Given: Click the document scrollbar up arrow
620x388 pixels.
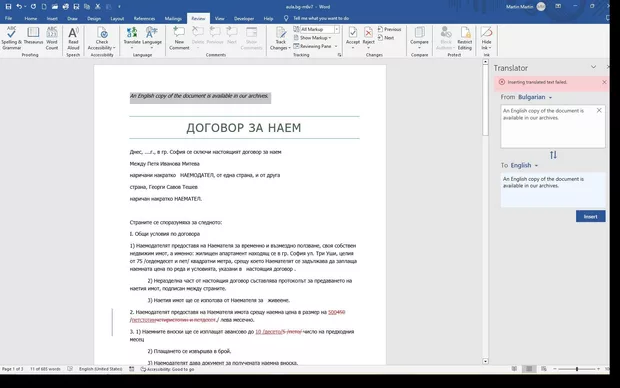Looking at the screenshot, I should (486, 62).
